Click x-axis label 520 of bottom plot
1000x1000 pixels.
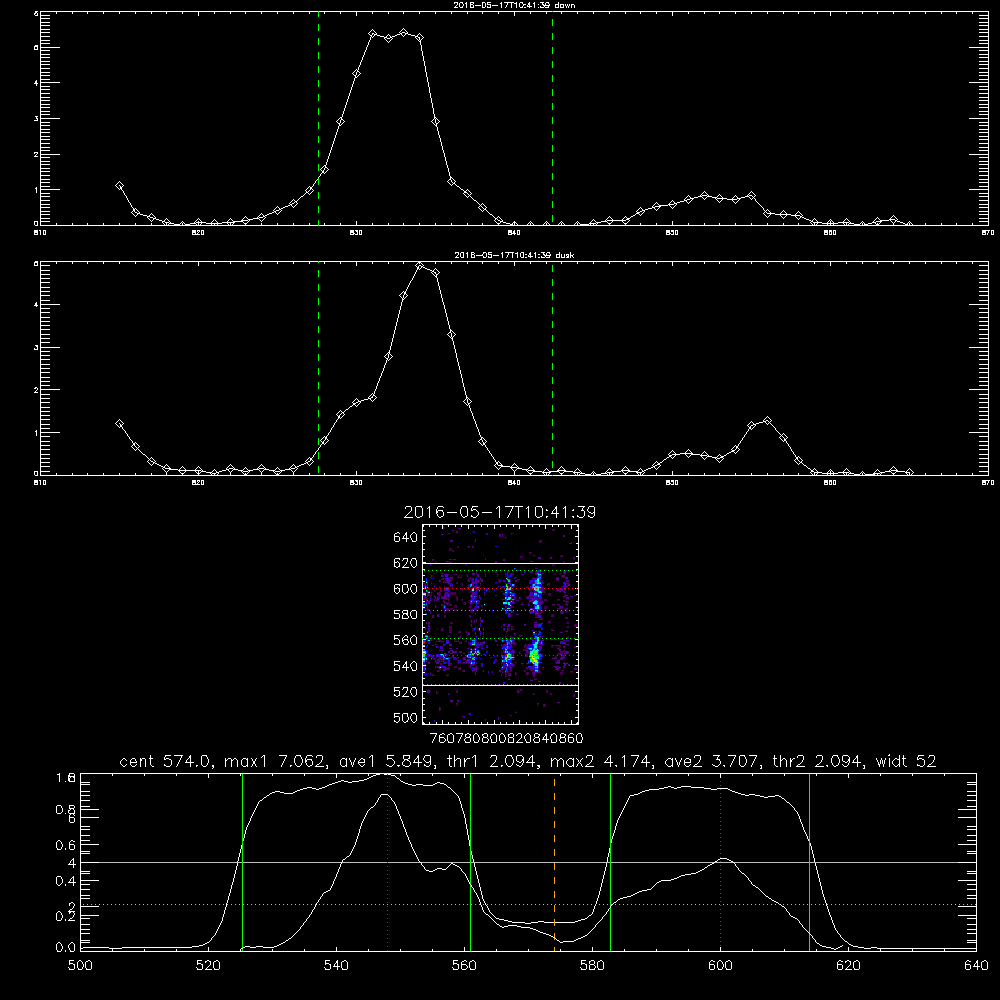coord(209,966)
